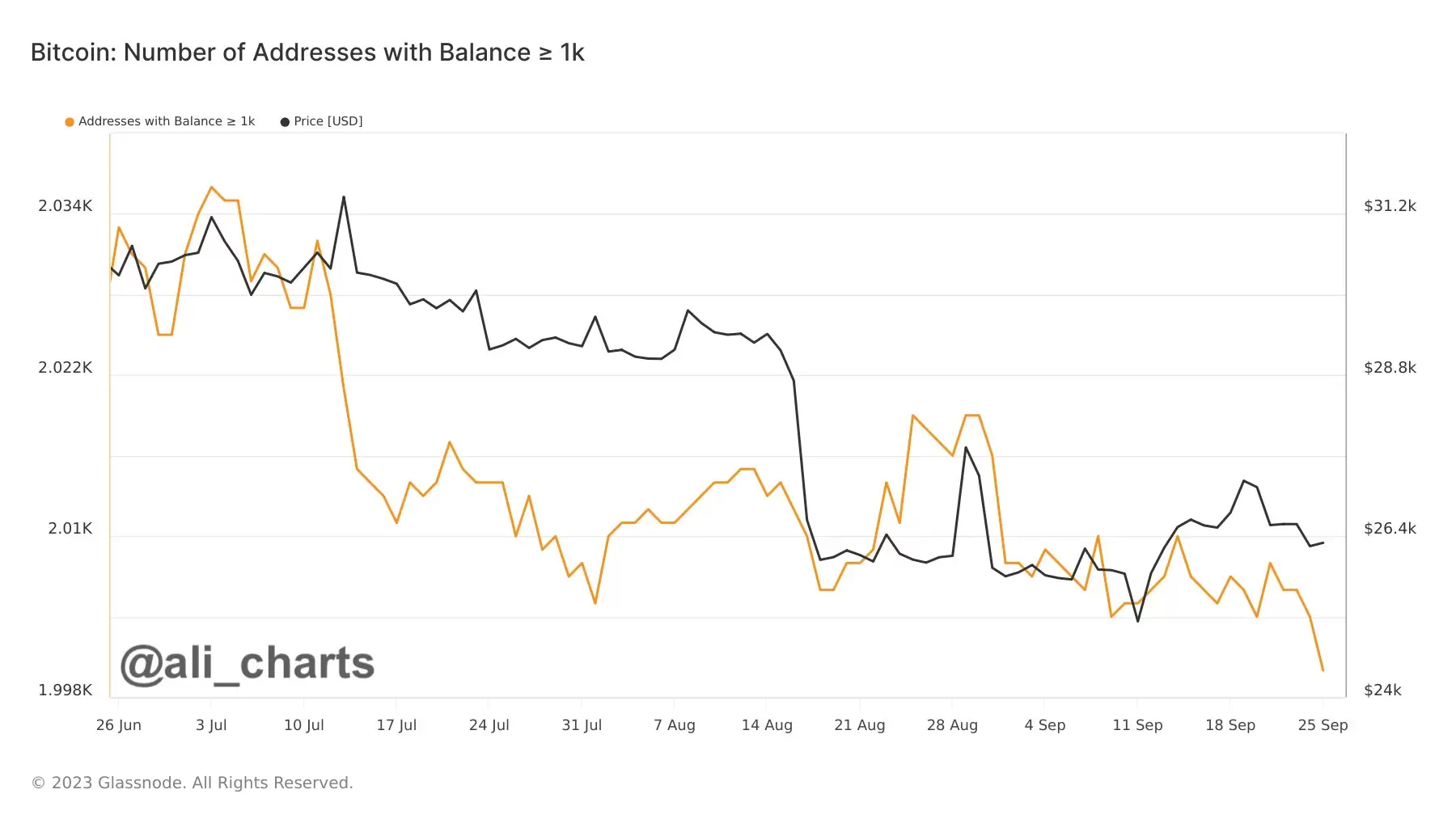Image resolution: width=1456 pixels, height=819 pixels.
Task: Click the $26.4k price axis label
Action: [x=1390, y=529]
